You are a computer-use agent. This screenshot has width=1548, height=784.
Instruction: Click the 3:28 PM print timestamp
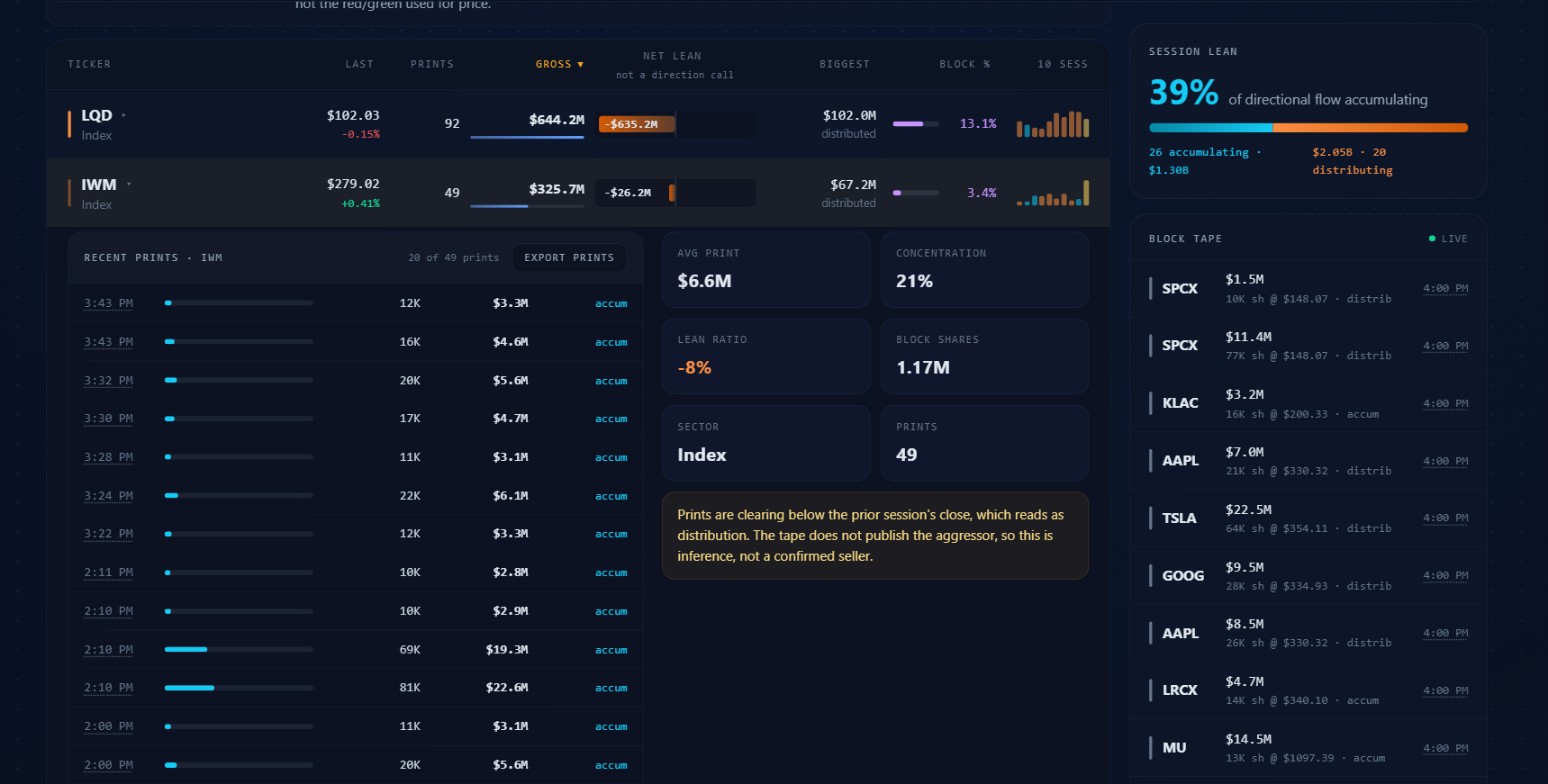tap(108, 457)
